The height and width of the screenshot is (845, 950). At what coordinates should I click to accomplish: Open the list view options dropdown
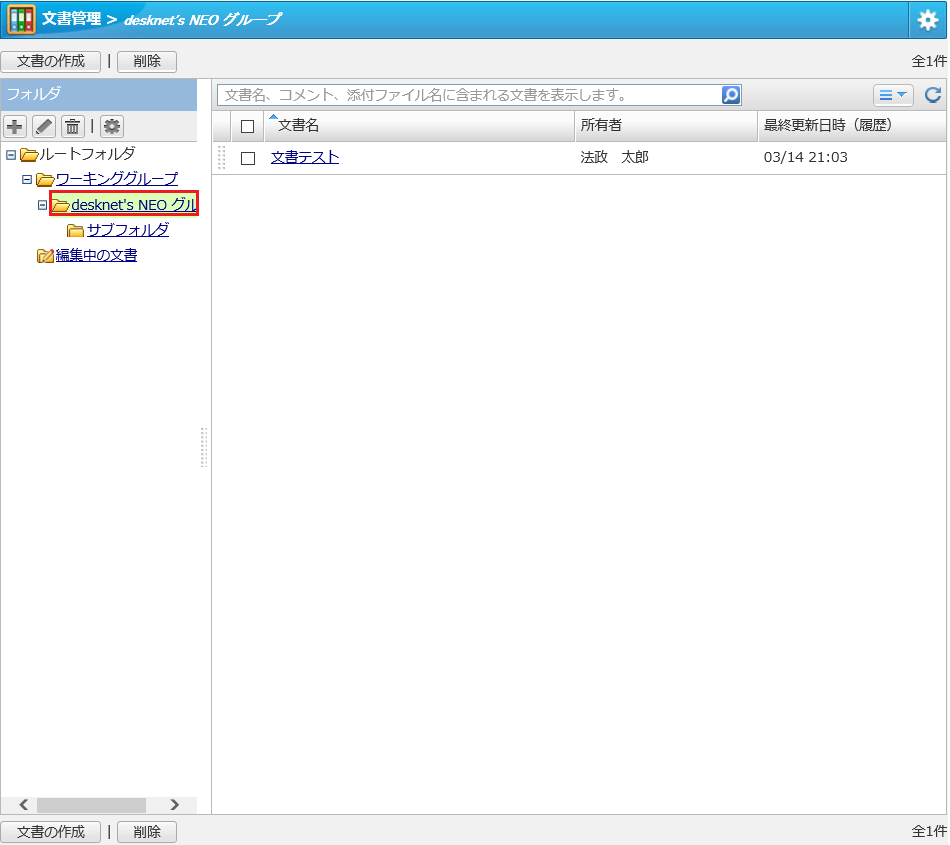(x=892, y=95)
